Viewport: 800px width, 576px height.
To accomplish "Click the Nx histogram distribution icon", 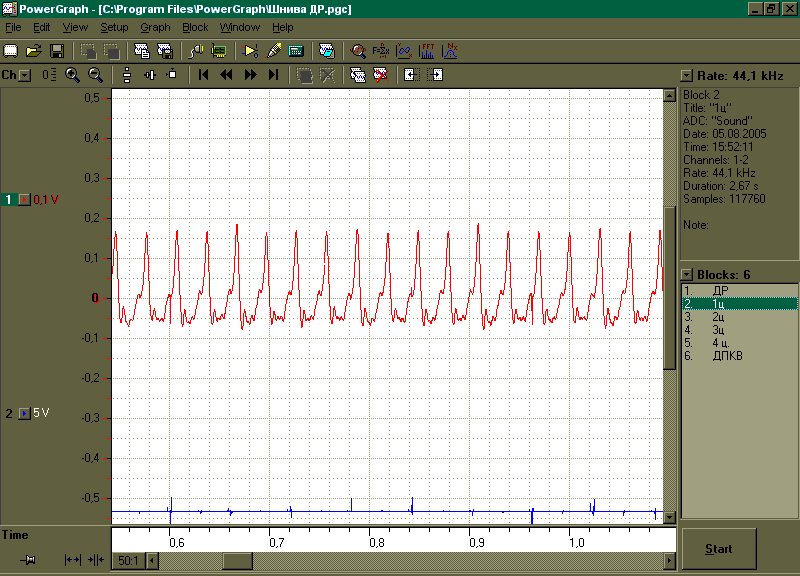I will click(450, 51).
